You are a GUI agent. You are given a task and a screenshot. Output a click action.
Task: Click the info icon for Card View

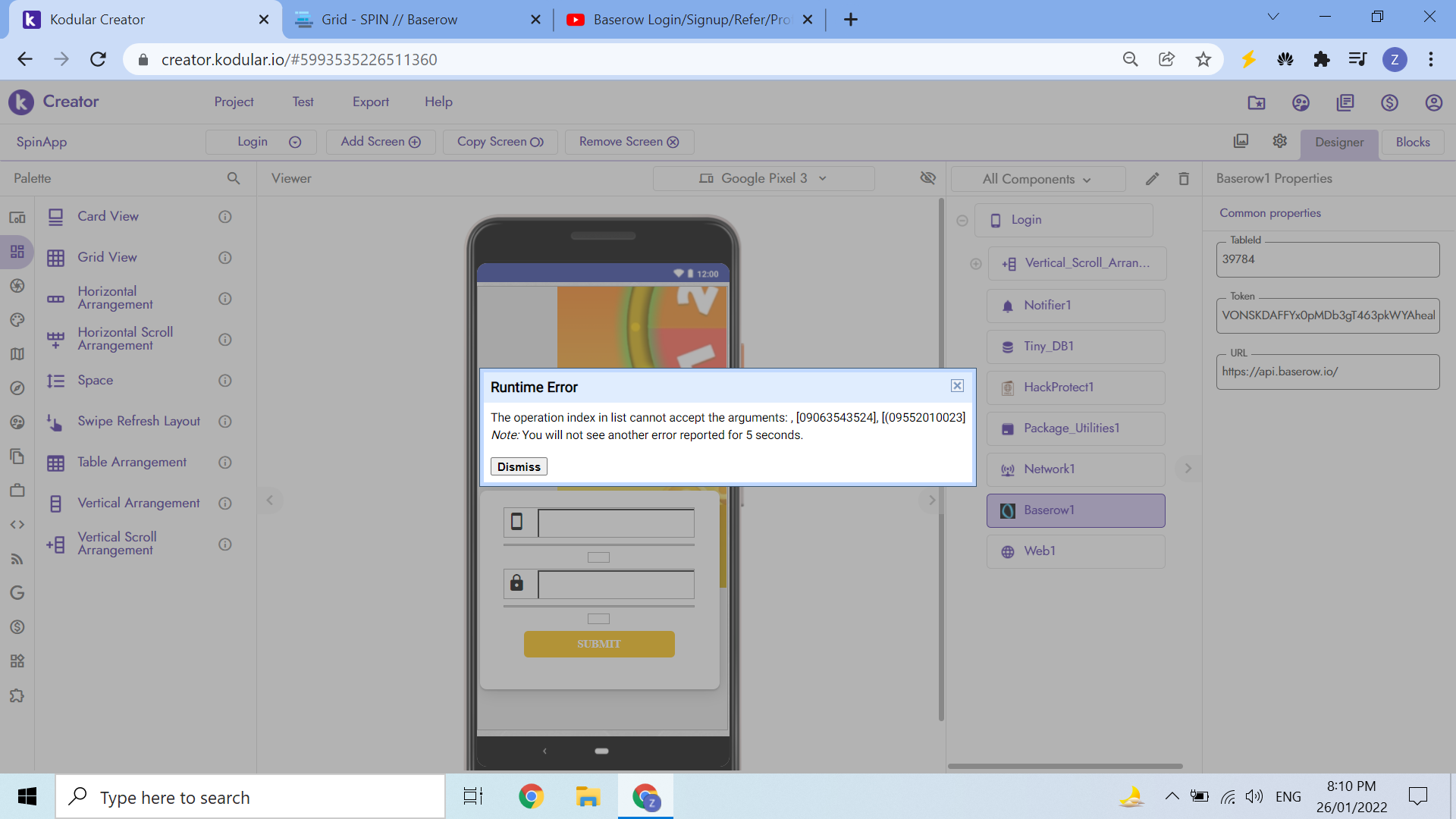[225, 217]
